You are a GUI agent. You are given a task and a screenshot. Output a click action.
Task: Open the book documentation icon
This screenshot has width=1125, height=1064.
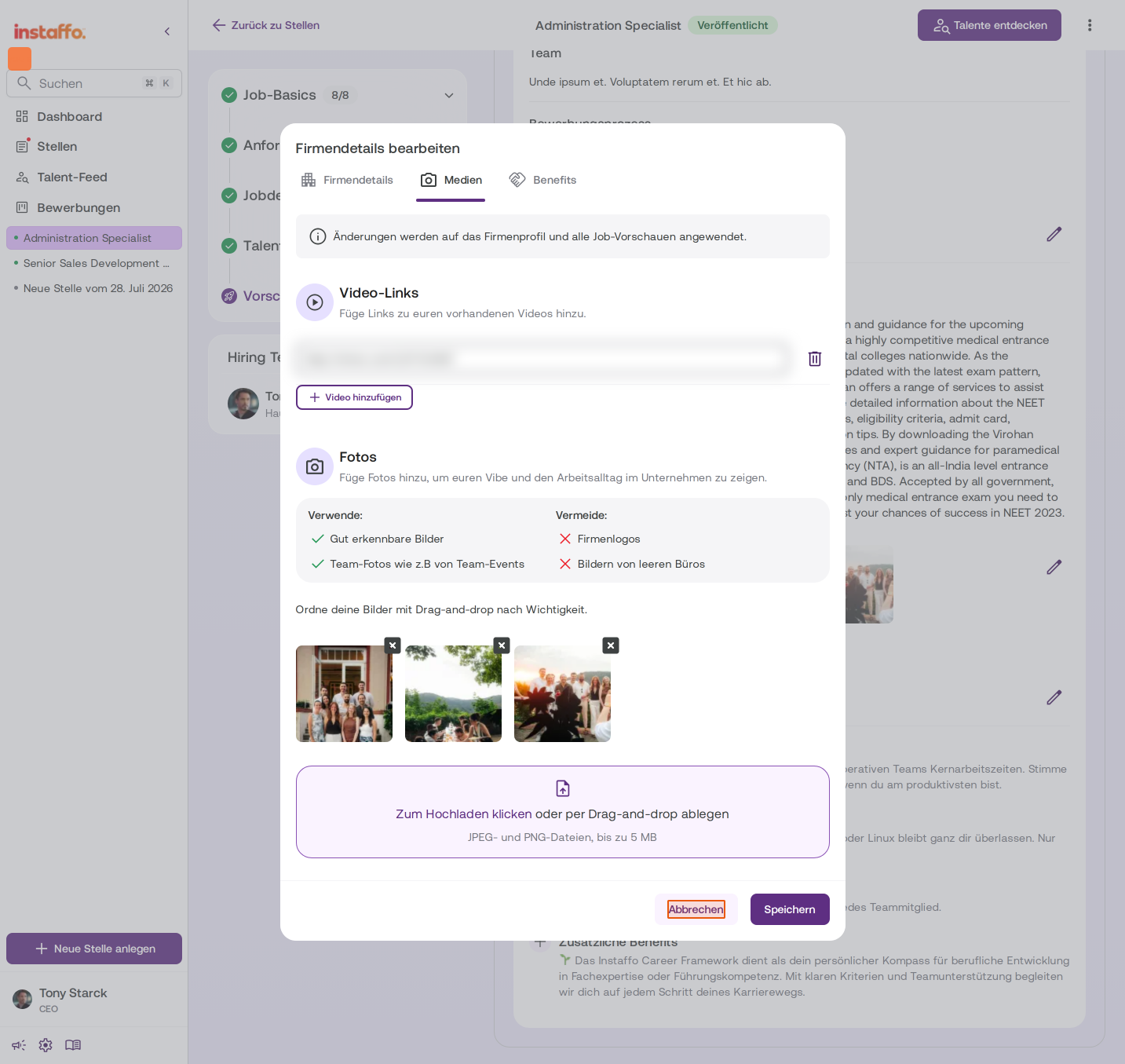[73, 1045]
